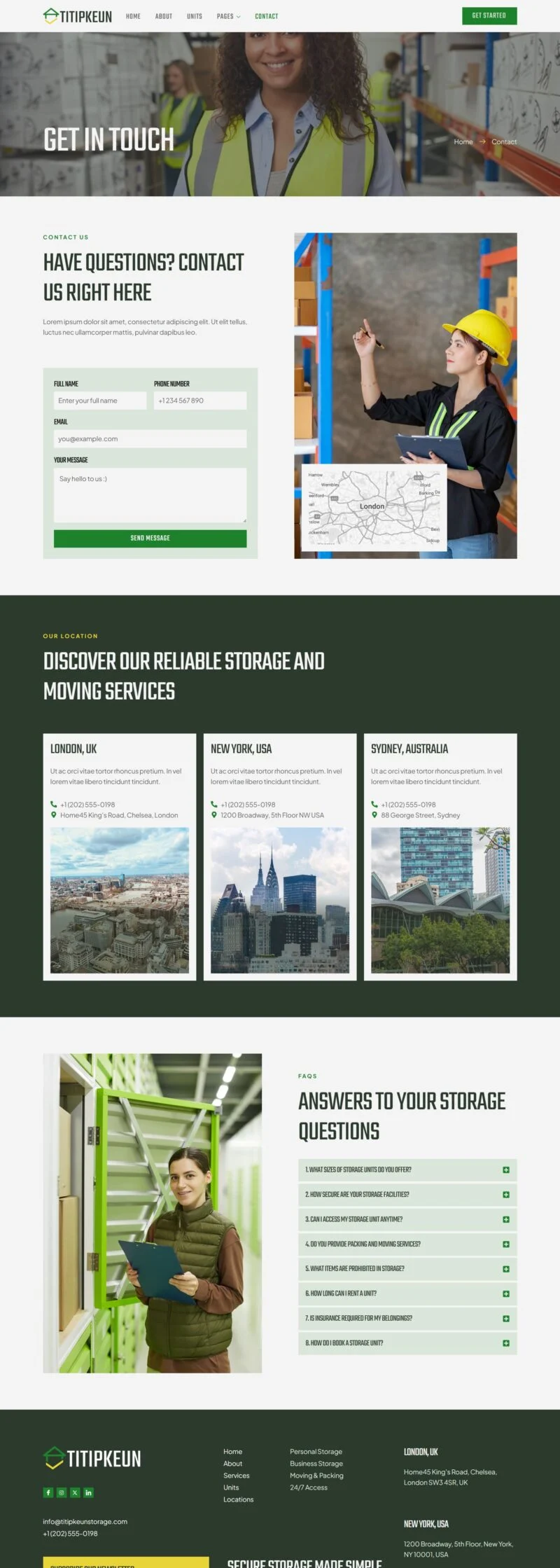Expand FAQ 'Is insurance required for my belongings?'
The image size is (560, 1568).
(x=407, y=1319)
